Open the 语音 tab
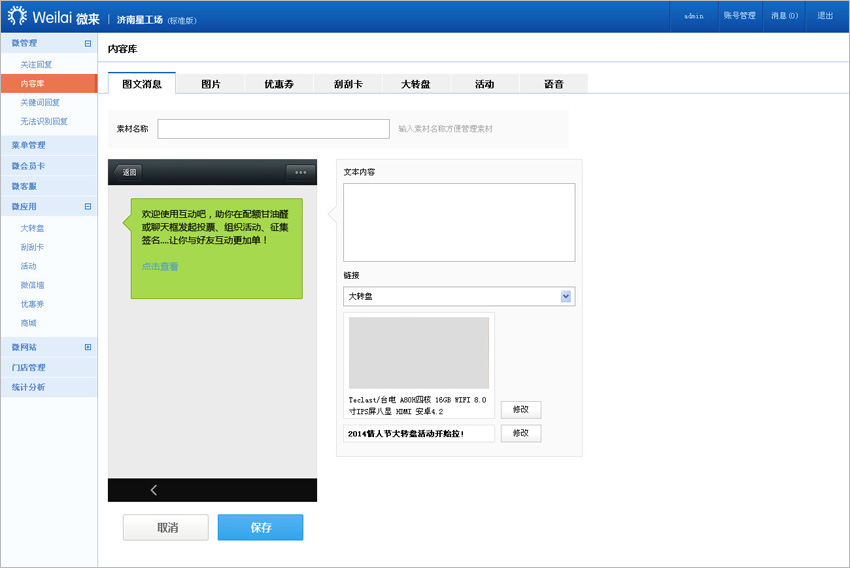The image size is (850, 568). pos(553,84)
